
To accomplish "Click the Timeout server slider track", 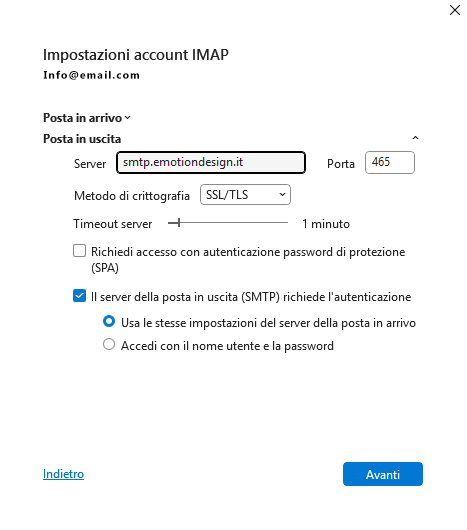I will (228, 223).
